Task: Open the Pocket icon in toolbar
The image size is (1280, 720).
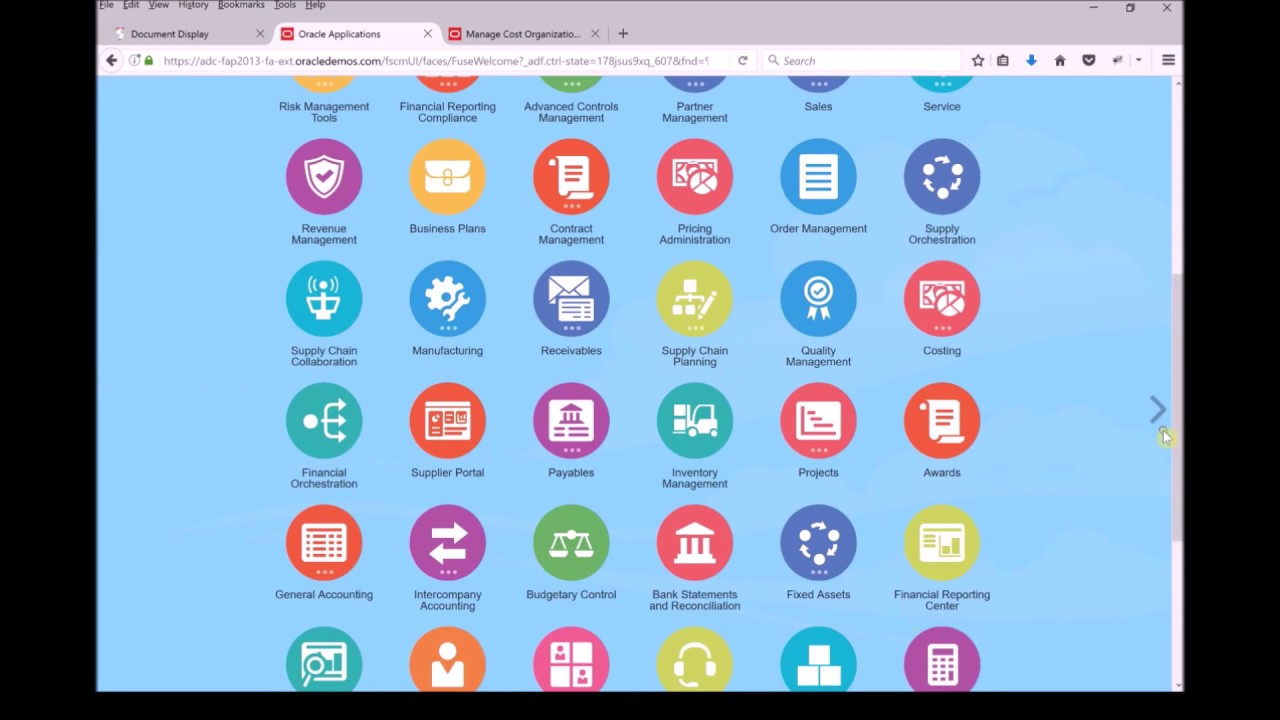Action: point(1089,61)
